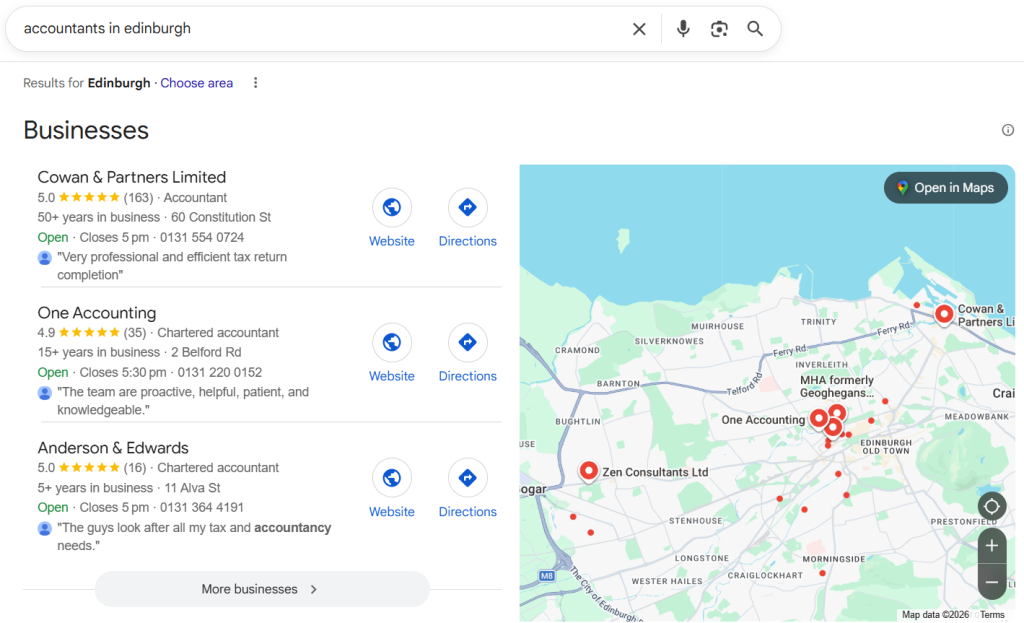The width and height of the screenshot is (1024, 623).
Task: Open Anderson & Edwards website icon
Action: coord(392,478)
